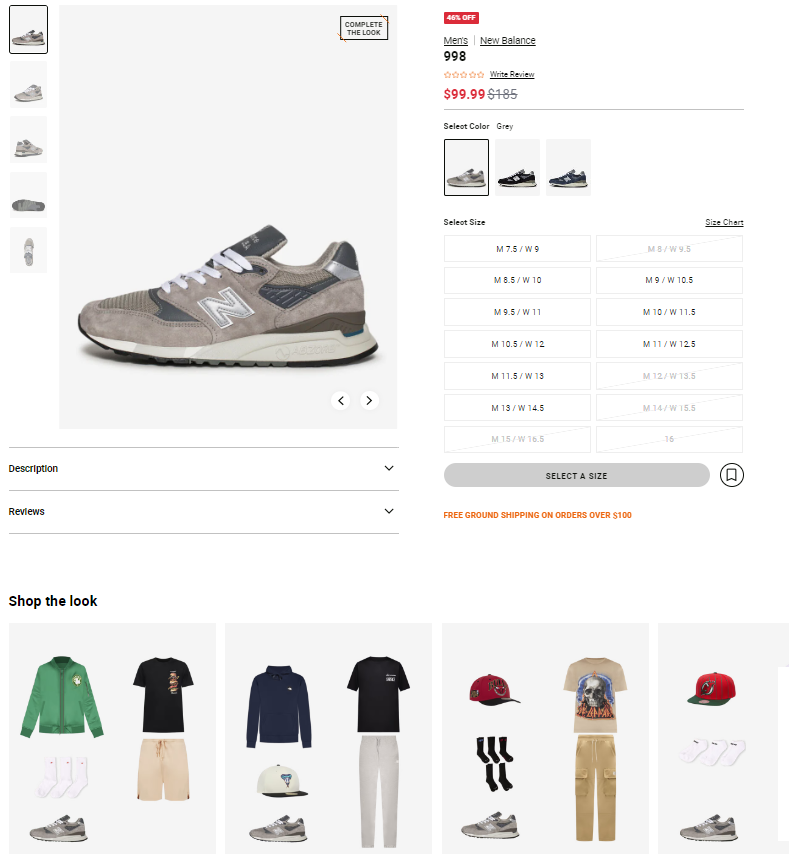Select the black shoe color swatch
Screen dimensions: 794x854
(x=517, y=167)
